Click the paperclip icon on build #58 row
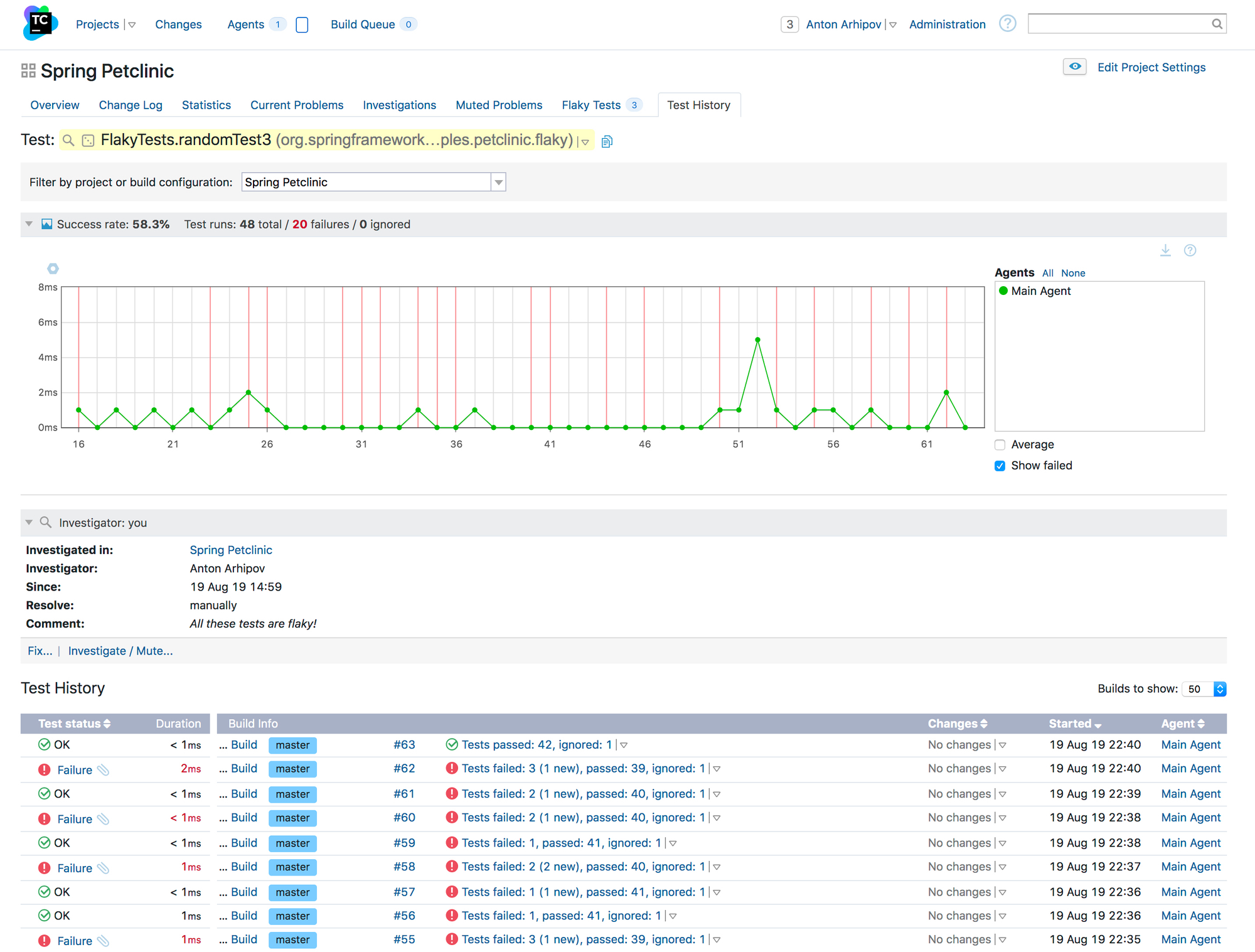Image resolution: width=1255 pixels, height=952 pixels. click(x=104, y=868)
